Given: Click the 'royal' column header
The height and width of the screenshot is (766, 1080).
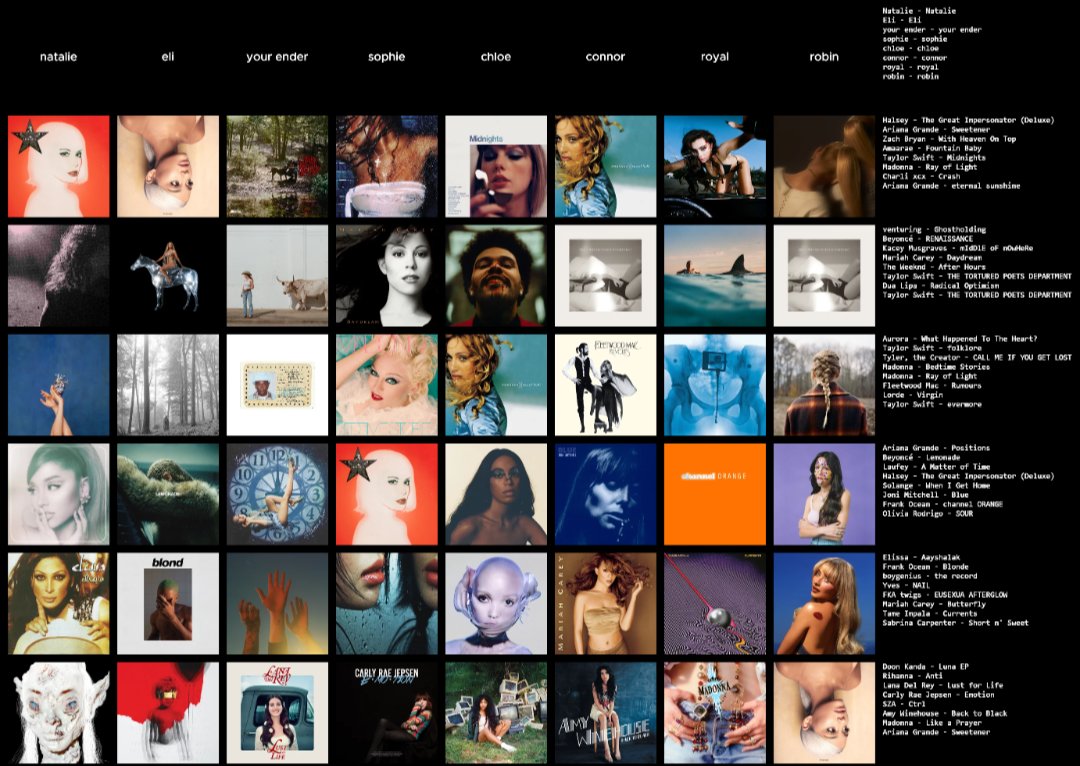Looking at the screenshot, I should click(715, 56).
